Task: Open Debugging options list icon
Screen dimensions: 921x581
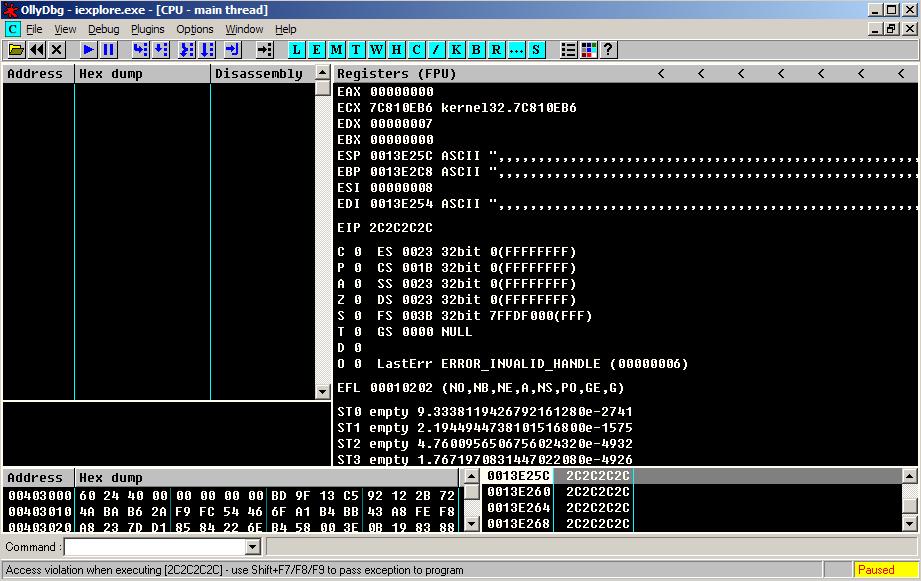Action: coord(568,50)
